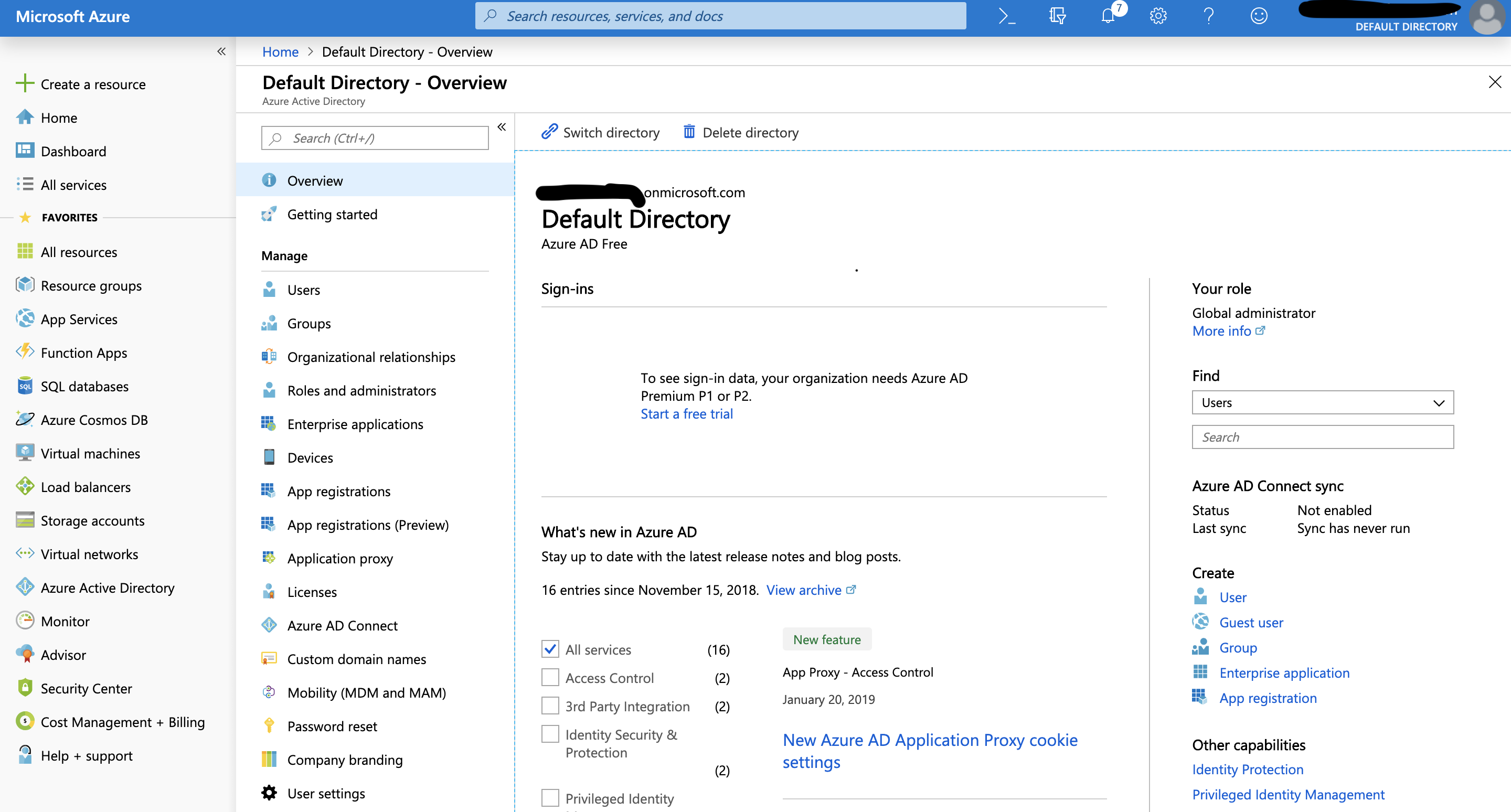The height and width of the screenshot is (812, 1511).
Task: Open the notifications bell
Action: point(1108,16)
